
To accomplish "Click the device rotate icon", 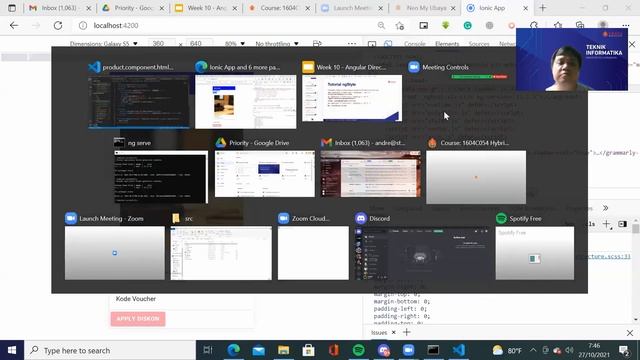I will click(x=317, y=44).
